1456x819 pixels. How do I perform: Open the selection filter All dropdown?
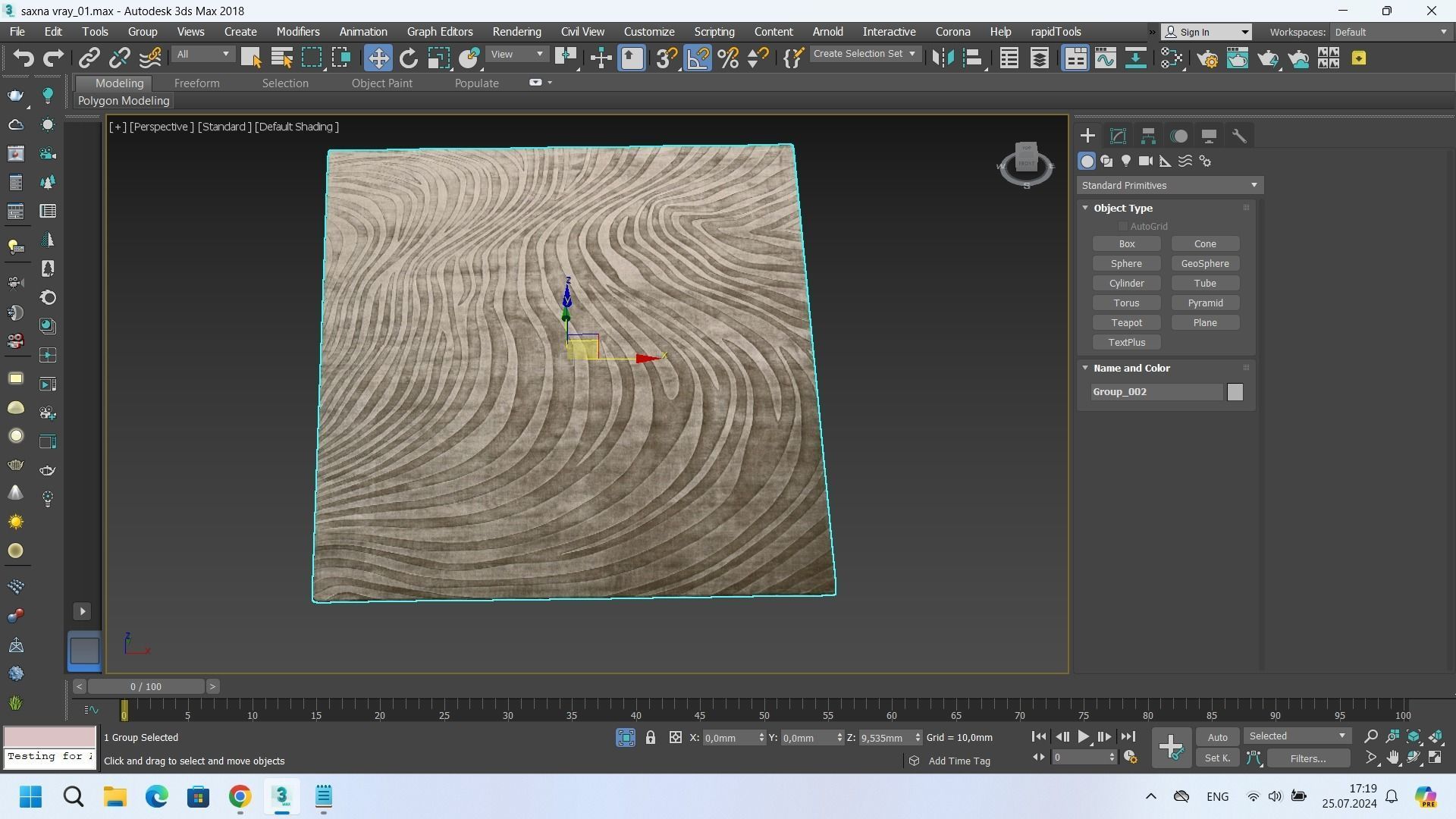202,55
